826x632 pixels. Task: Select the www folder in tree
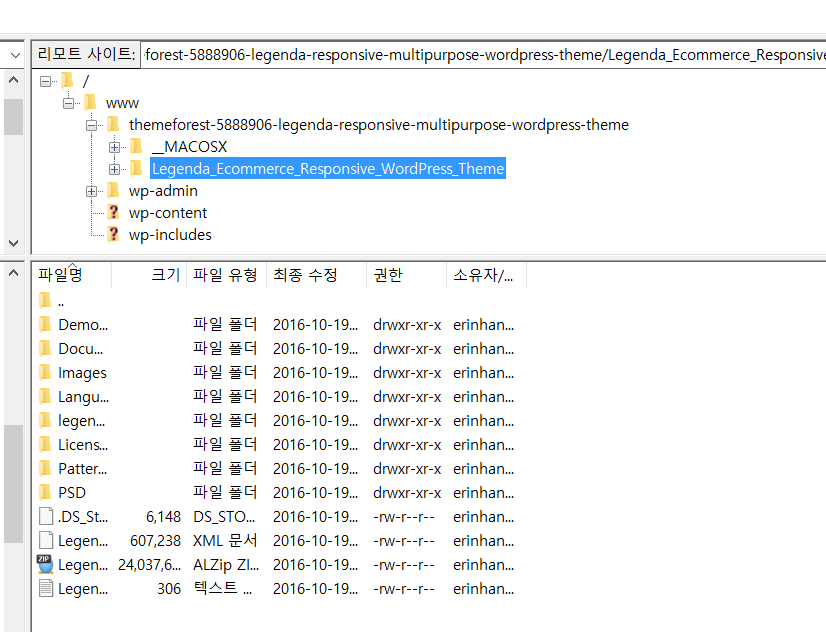point(122,103)
